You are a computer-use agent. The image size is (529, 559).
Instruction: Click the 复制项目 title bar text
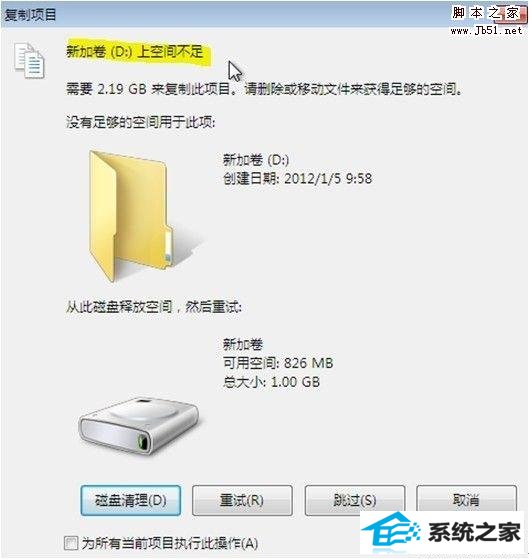pyautogui.click(x=30, y=15)
